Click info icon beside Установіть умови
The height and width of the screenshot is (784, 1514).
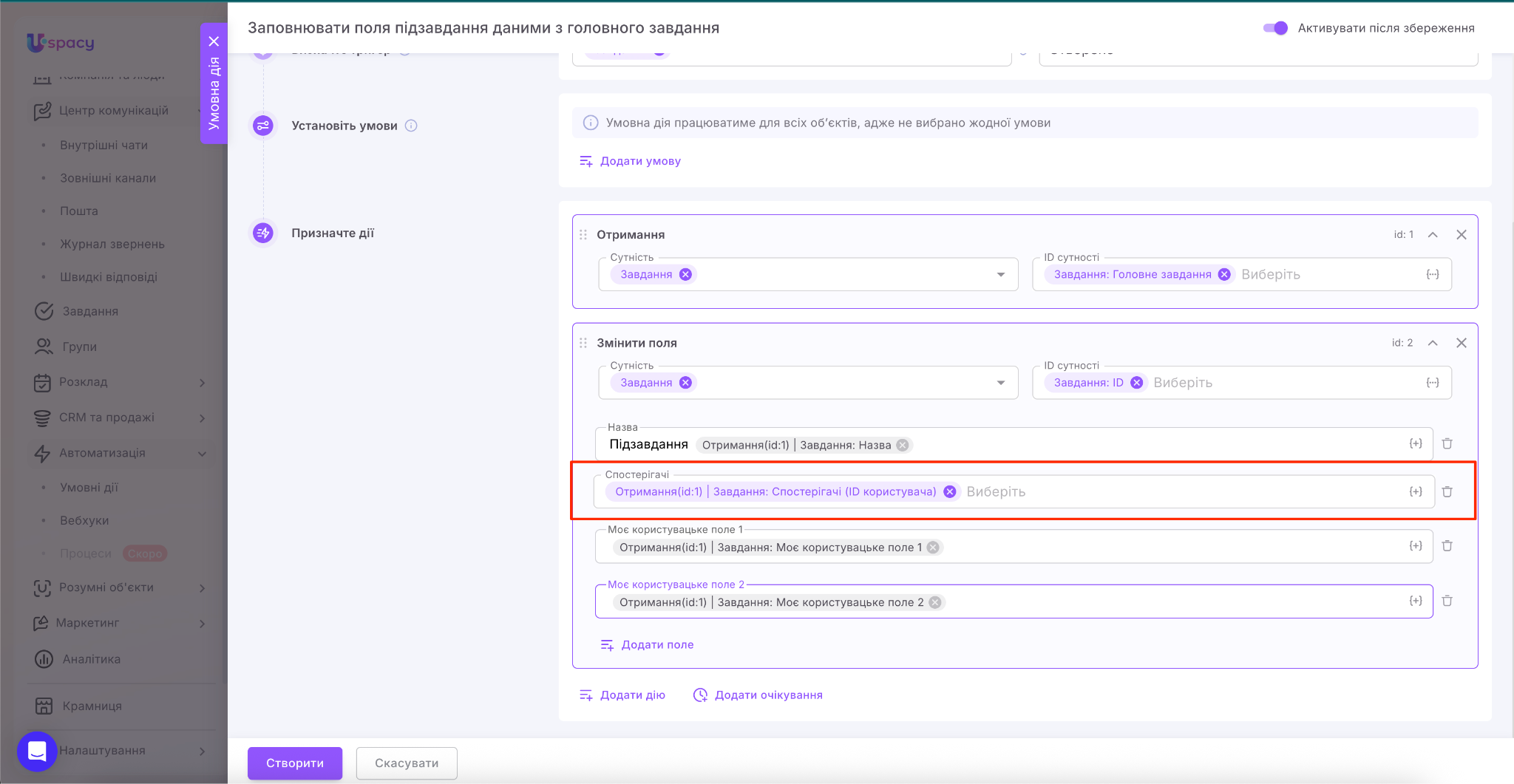(x=411, y=126)
